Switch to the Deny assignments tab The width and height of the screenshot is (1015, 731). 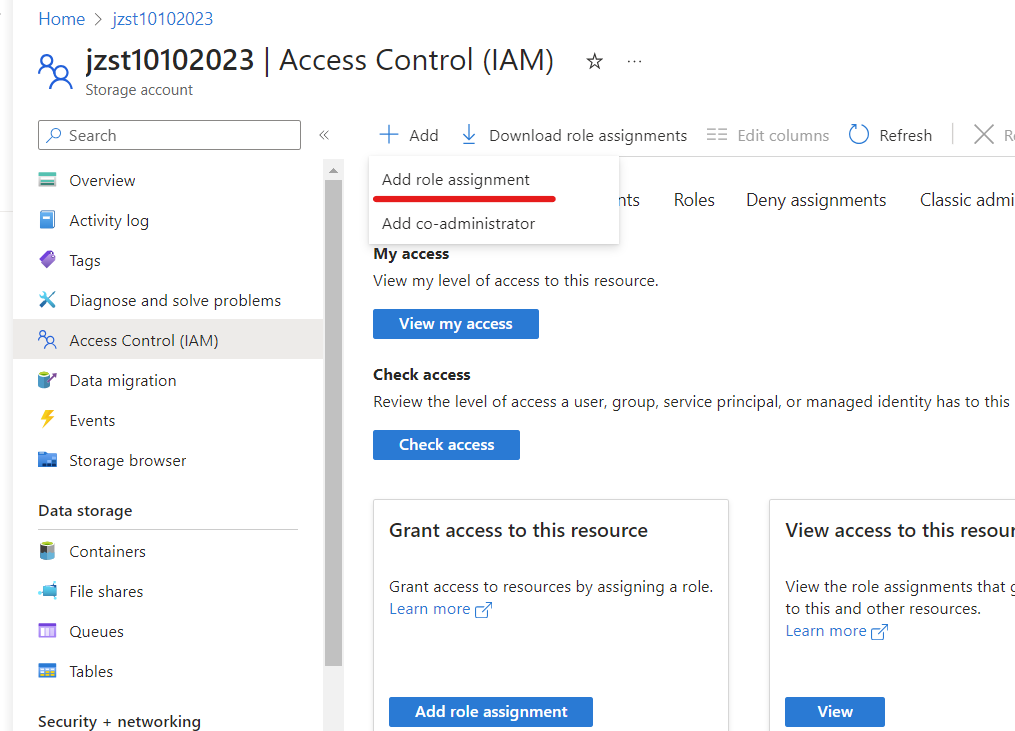point(816,200)
